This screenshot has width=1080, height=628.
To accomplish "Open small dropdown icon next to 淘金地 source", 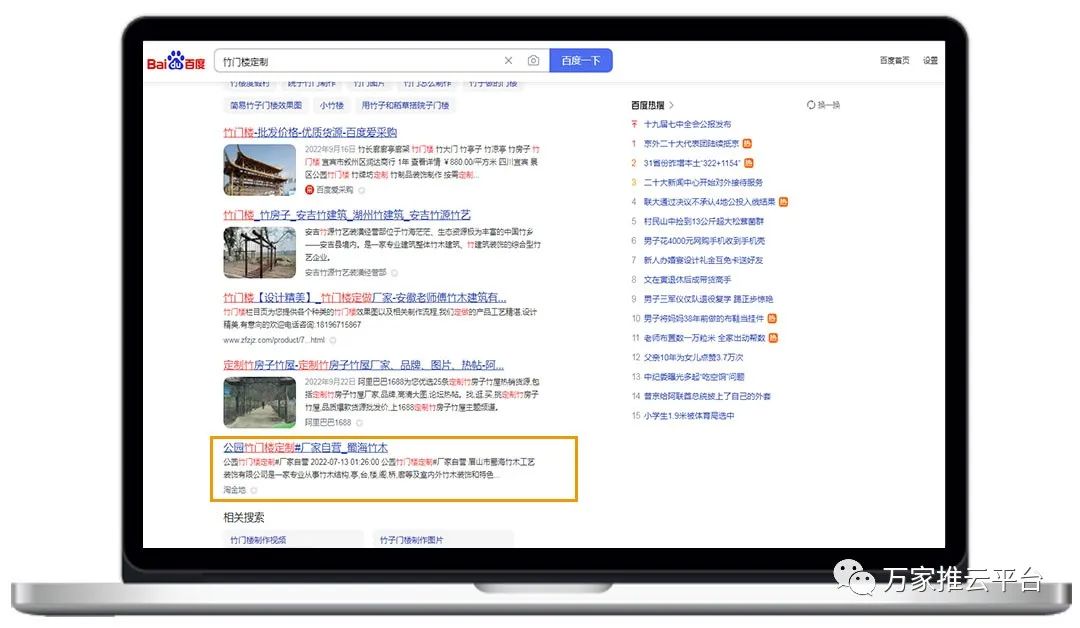I will point(254,490).
